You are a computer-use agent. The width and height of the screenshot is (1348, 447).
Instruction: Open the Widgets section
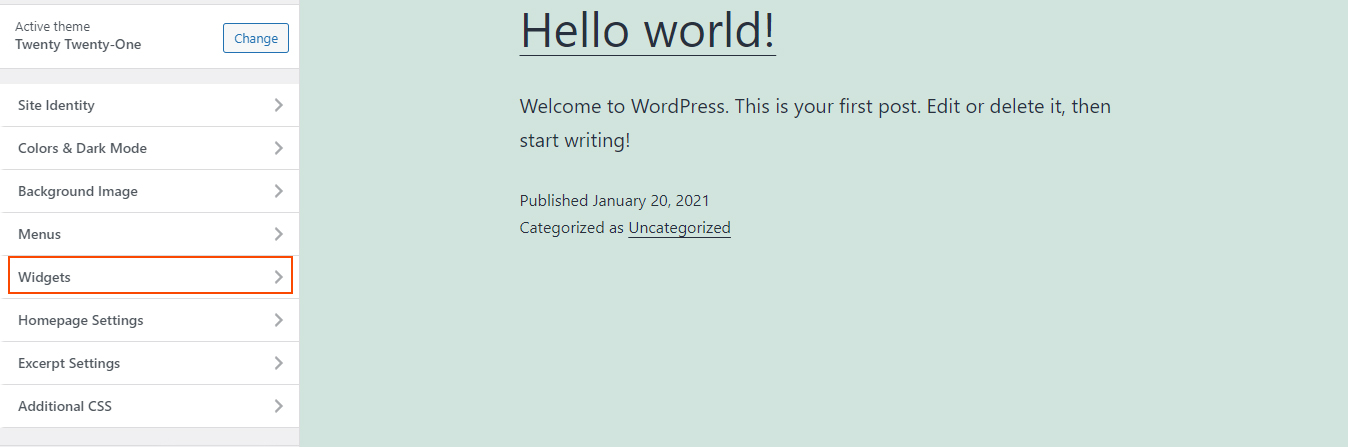150,277
